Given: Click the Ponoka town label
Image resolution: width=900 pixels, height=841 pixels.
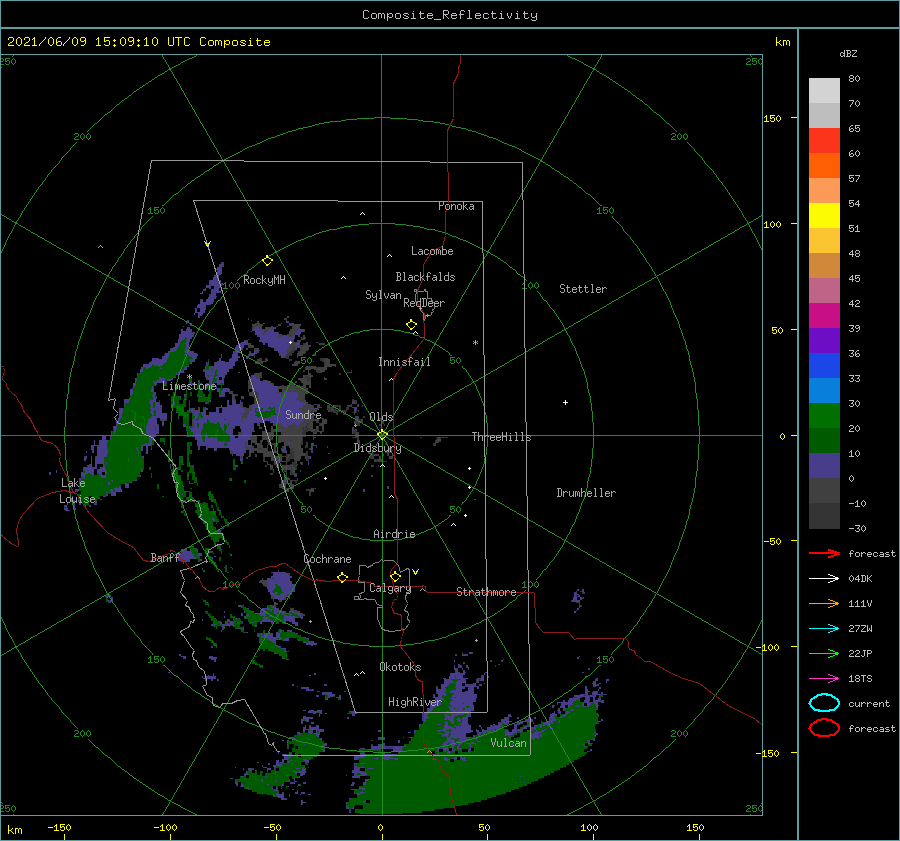Looking at the screenshot, I should pyautogui.click(x=456, y=206).
